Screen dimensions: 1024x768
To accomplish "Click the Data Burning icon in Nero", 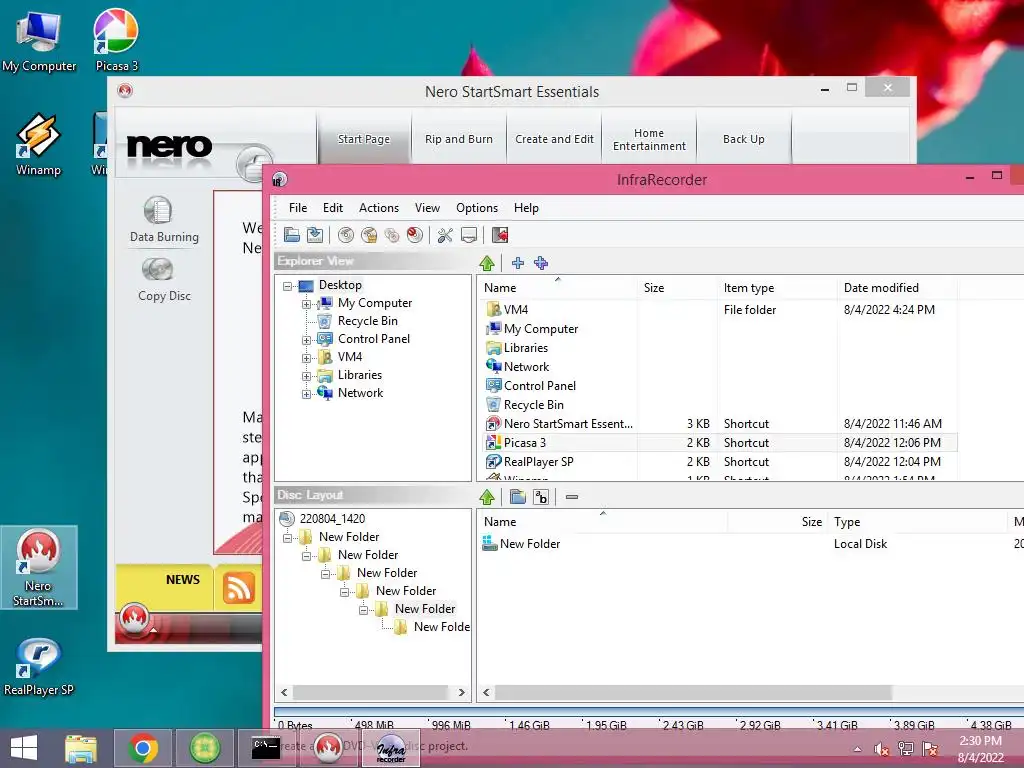I will click(x=158, y=210).
